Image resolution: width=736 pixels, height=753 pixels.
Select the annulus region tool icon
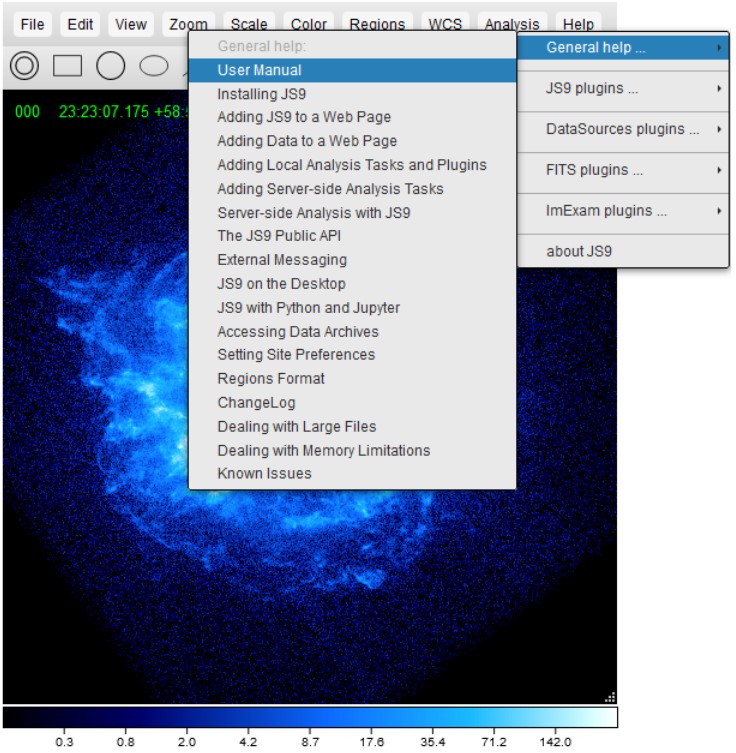tap(24, 66)
